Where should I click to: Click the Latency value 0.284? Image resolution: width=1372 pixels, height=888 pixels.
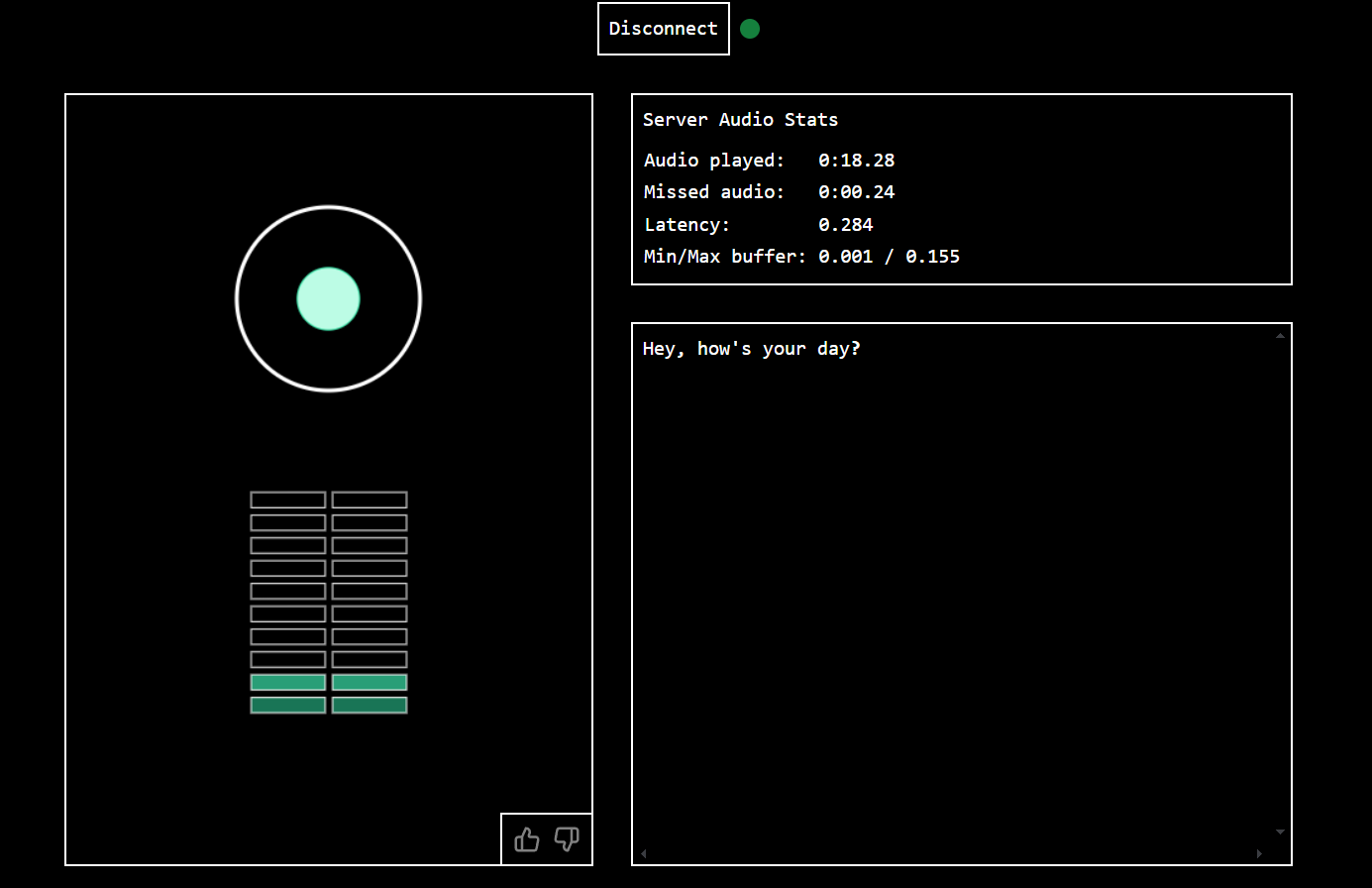click(845, 225)
